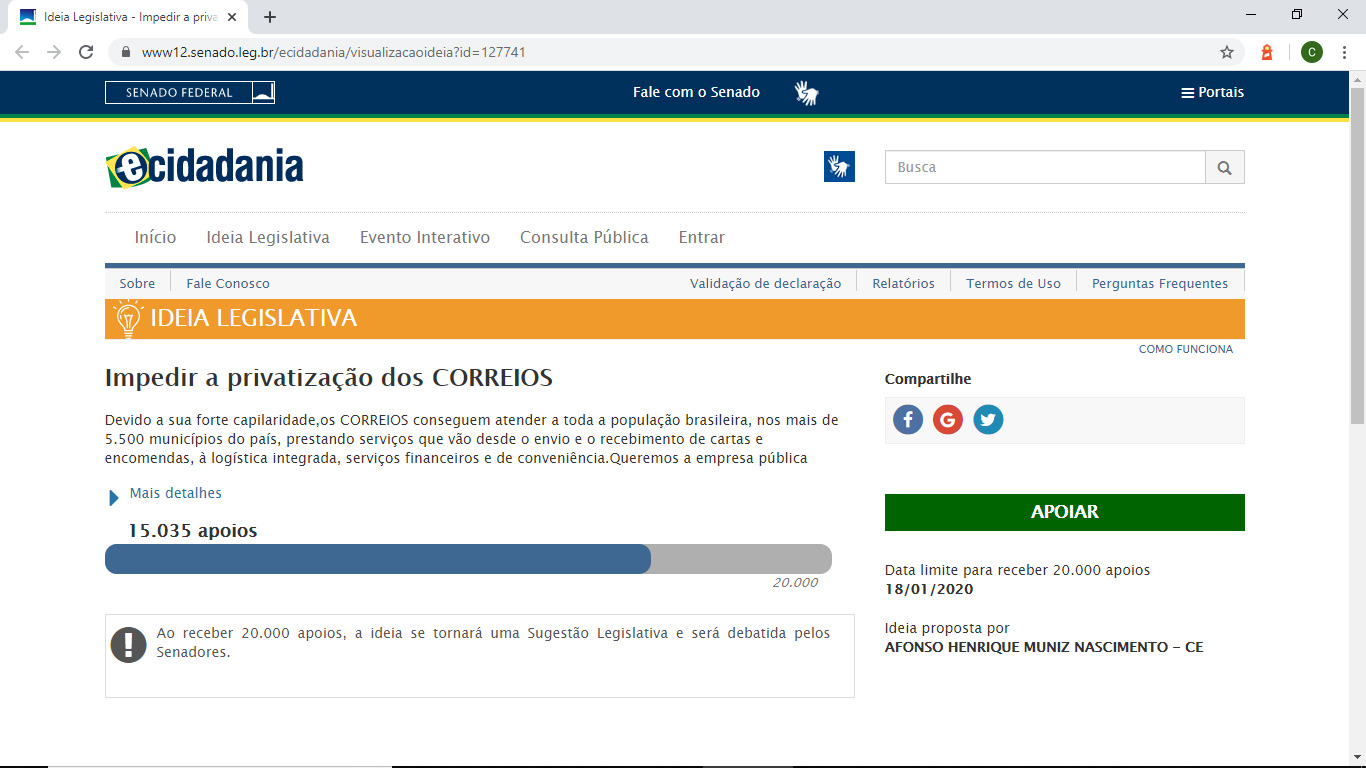
Task: Click the lightbulb Ideia Legislativa icon
Action: coord(129,319)
